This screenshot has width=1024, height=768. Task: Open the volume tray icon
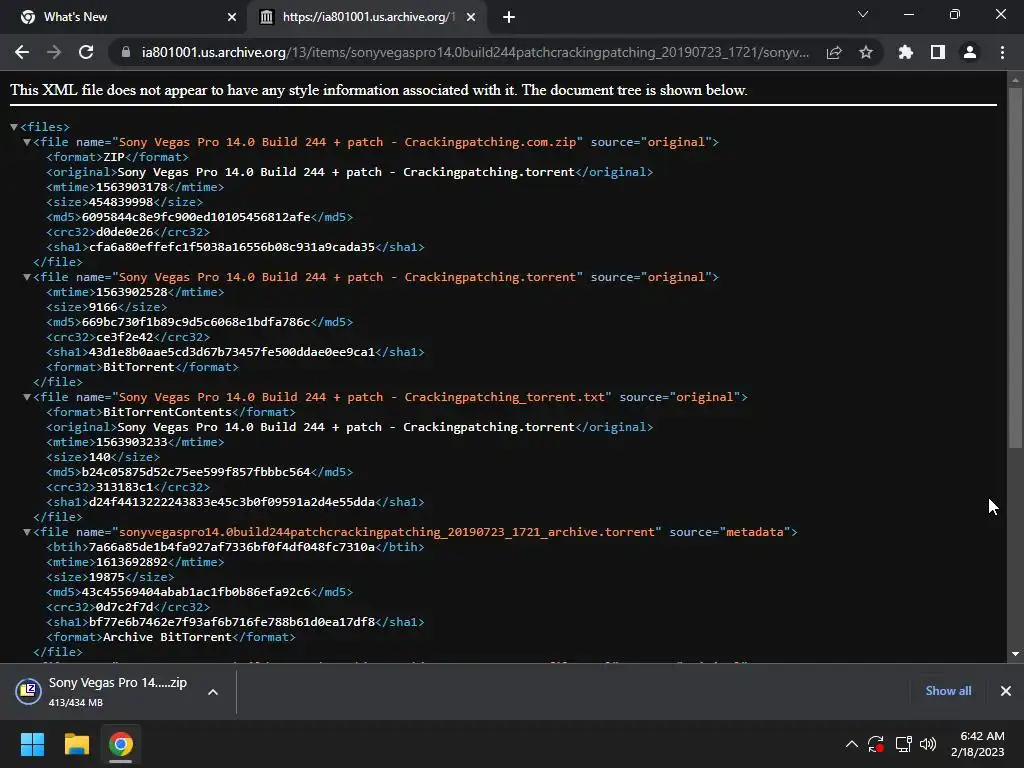pos(927,744)
